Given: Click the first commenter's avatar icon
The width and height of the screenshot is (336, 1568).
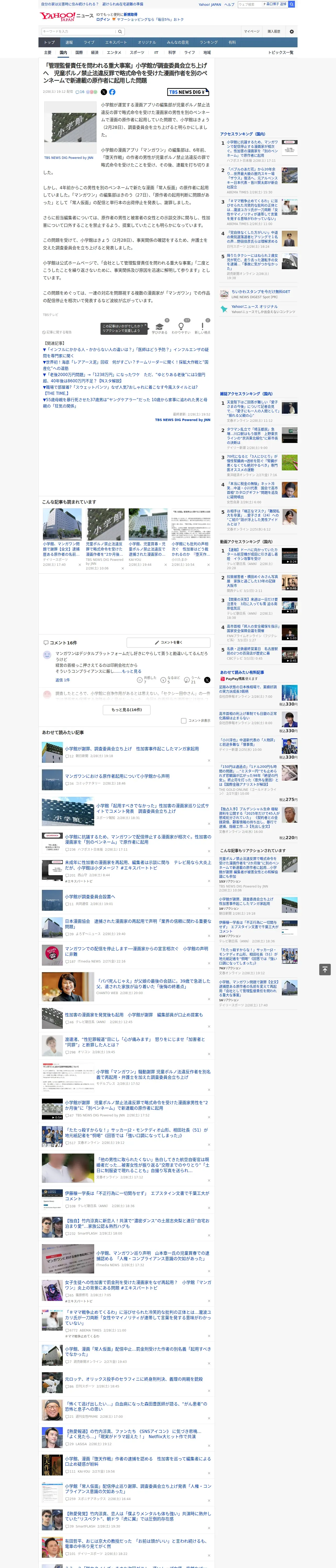Looking at the screenshot, I should click(x=47, y=655).
